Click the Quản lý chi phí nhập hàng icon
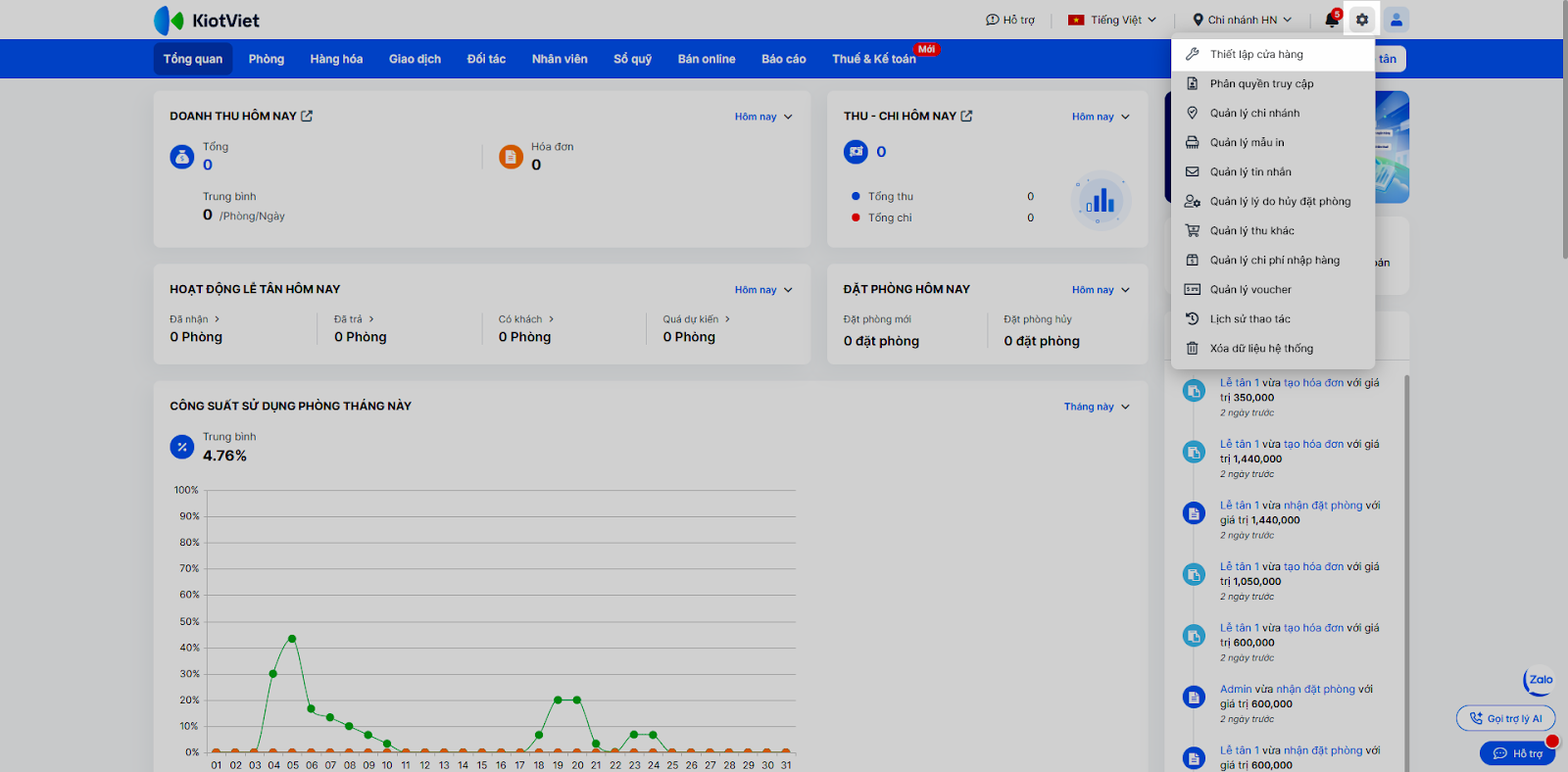 1193,260
